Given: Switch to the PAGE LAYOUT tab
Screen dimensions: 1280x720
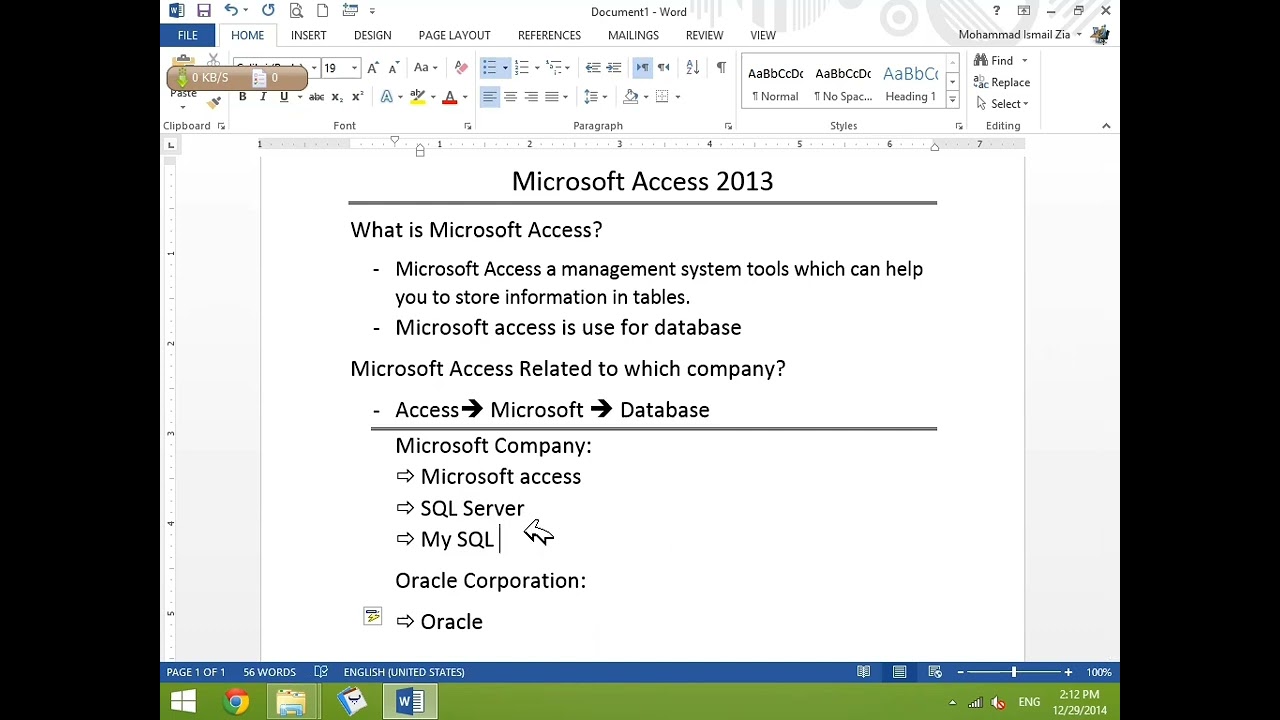Looking at the screenshot, I should pyautogui.click(x=454, y=35).
